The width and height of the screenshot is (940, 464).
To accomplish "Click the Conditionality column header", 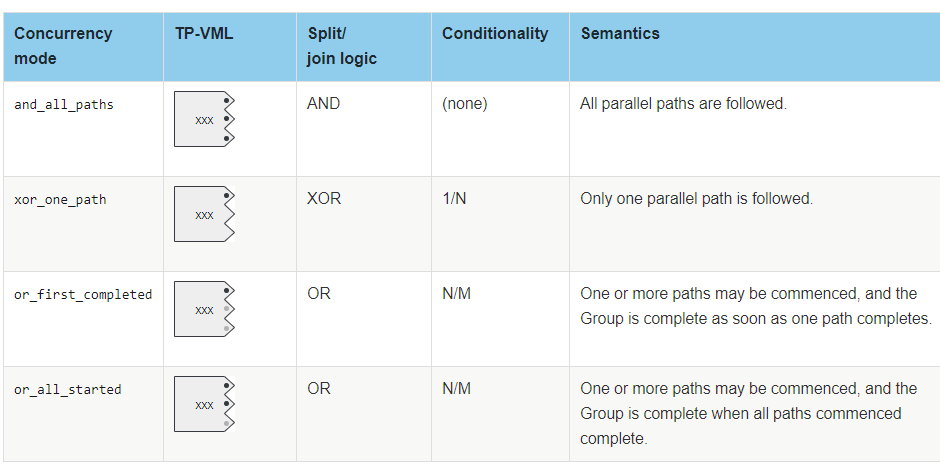I will click(495, 34).
